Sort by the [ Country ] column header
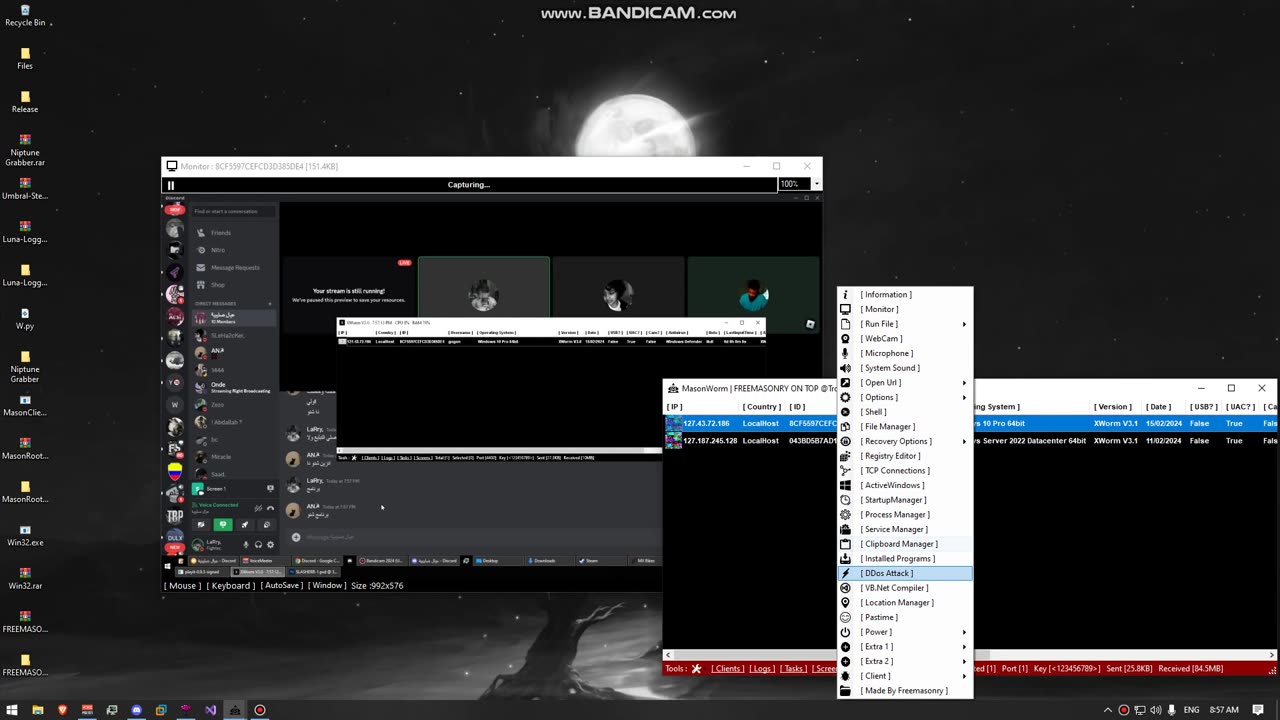The height and width of the screenshot is (720, 1280). pyautogui.click(x=762, y=407)
